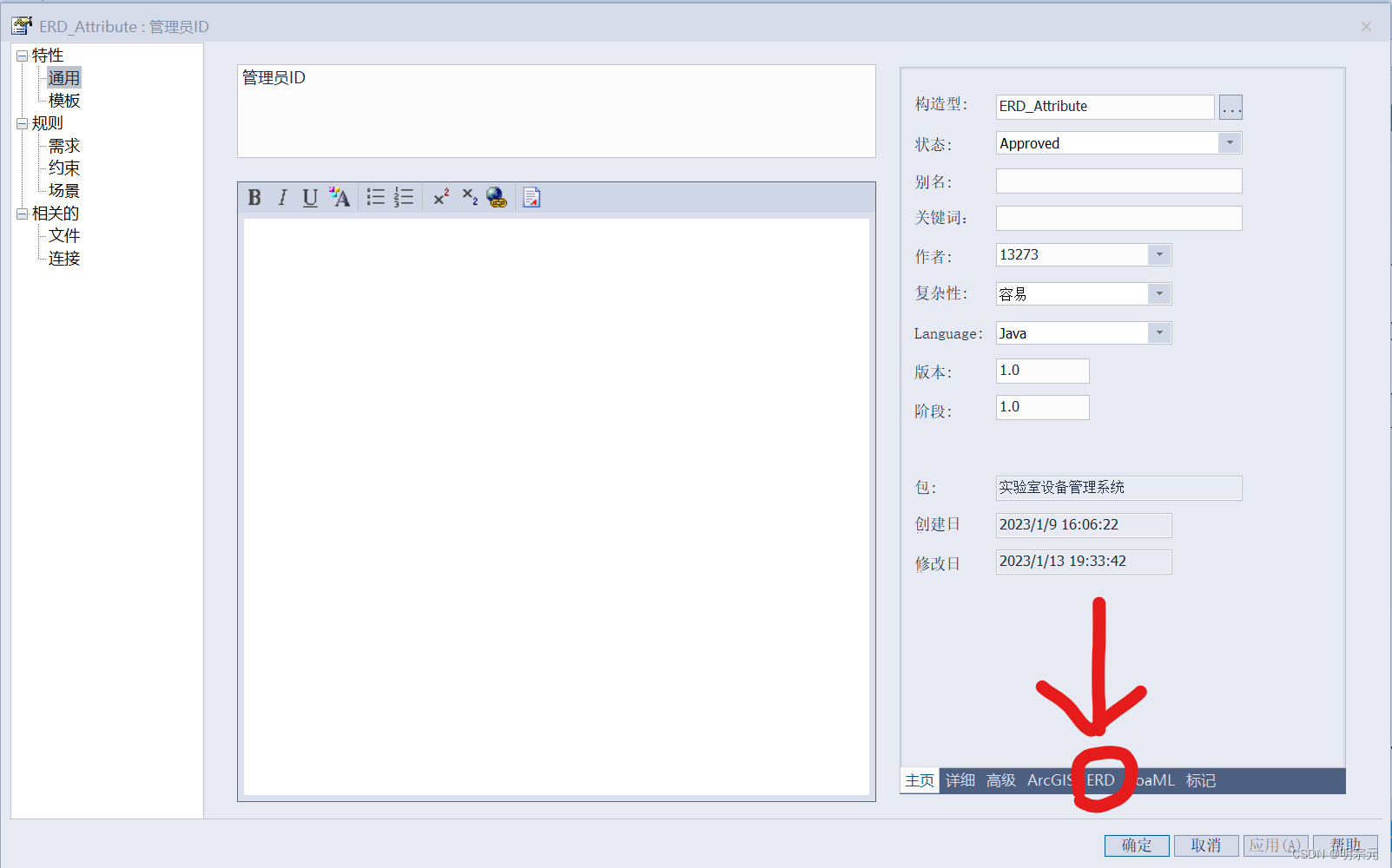The height and width of the screenshot is (868, 1392).
Task: Select 需求 under 规则
Action: coord(64,146)
